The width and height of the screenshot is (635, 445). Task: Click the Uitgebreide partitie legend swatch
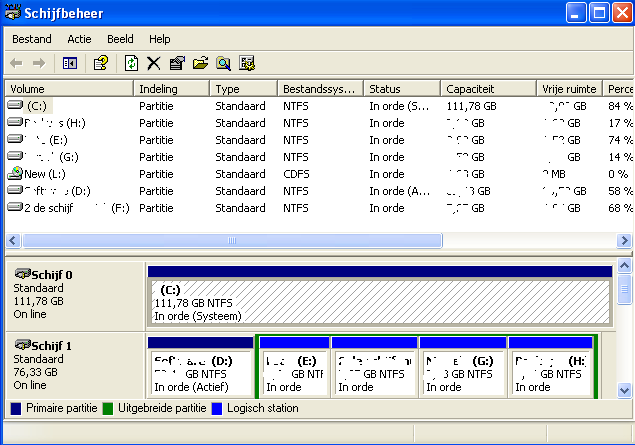(x=108, y=409)
